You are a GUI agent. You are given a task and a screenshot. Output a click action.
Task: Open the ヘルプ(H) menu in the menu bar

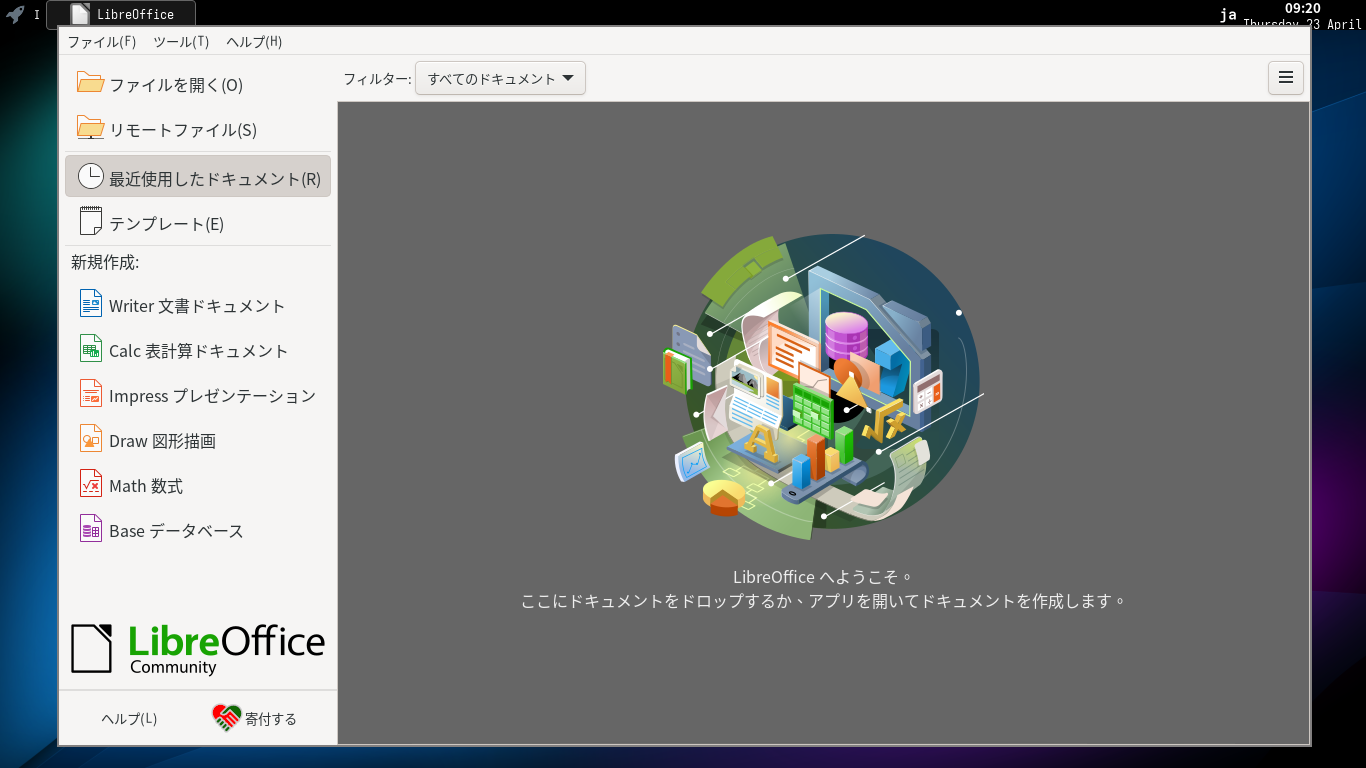(x=254, y=42)
